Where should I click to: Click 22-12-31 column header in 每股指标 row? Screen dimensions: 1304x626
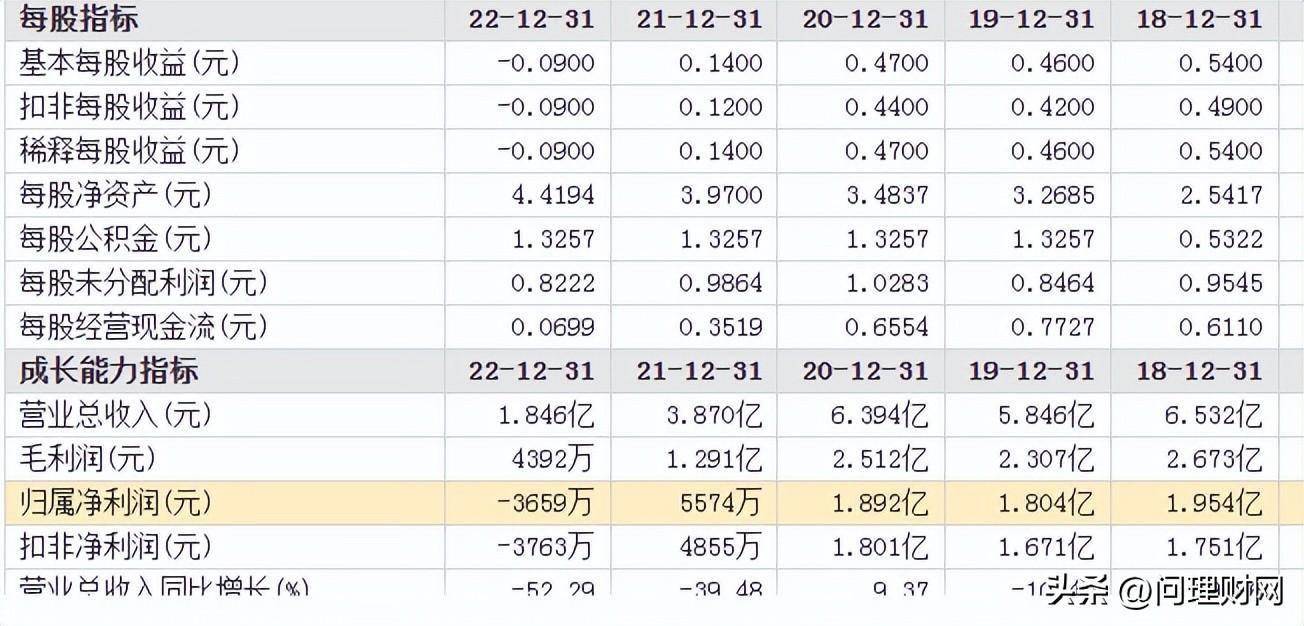(x=531, y=19)
